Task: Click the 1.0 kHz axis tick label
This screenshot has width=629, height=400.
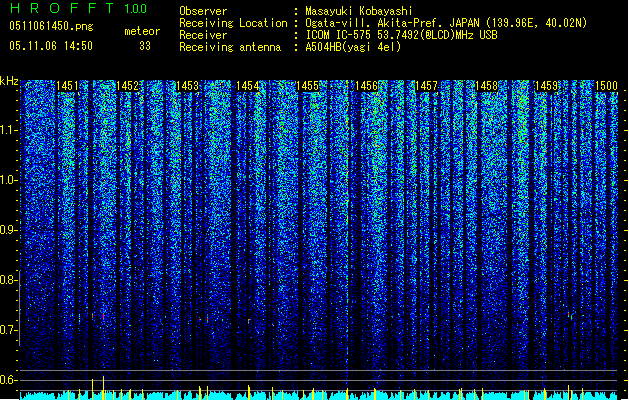Action: (x=9, y=180)
